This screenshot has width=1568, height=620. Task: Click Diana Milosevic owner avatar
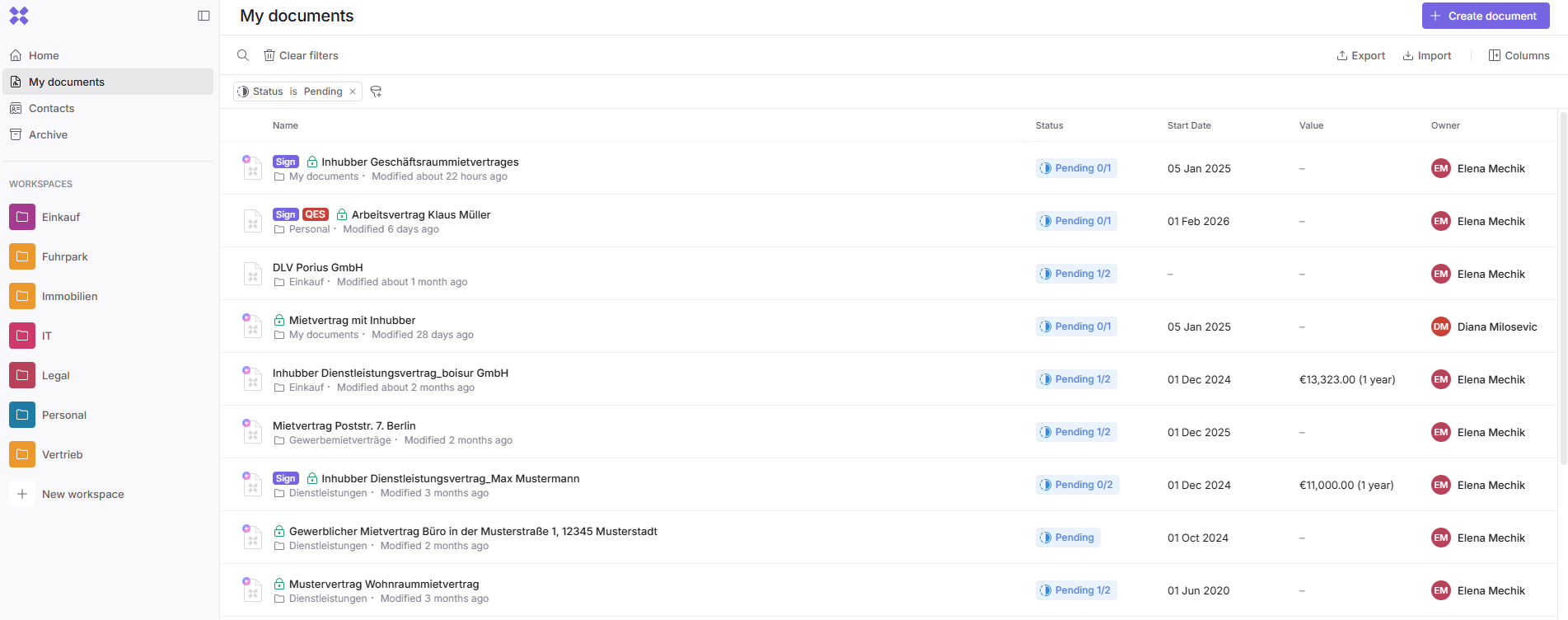(x=1440, y=326)
